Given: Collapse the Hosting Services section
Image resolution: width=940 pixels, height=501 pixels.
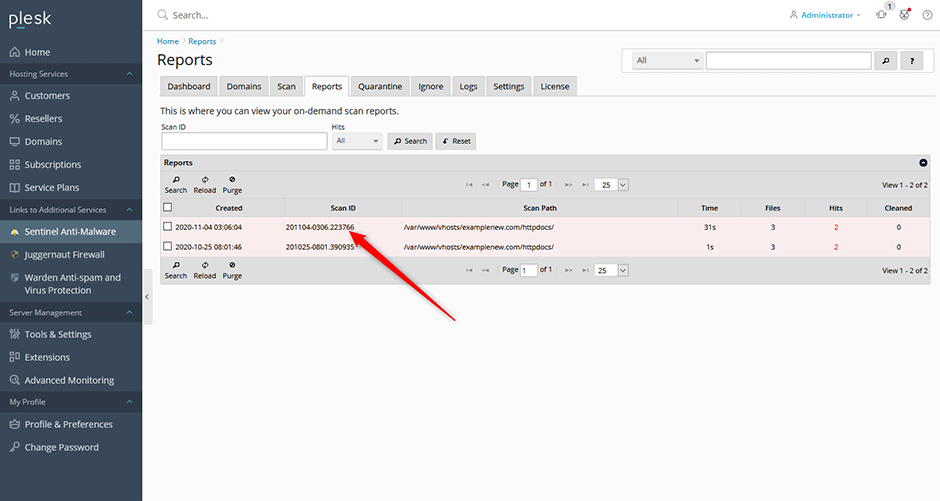Looking at the screenshot, I should 129,74.
